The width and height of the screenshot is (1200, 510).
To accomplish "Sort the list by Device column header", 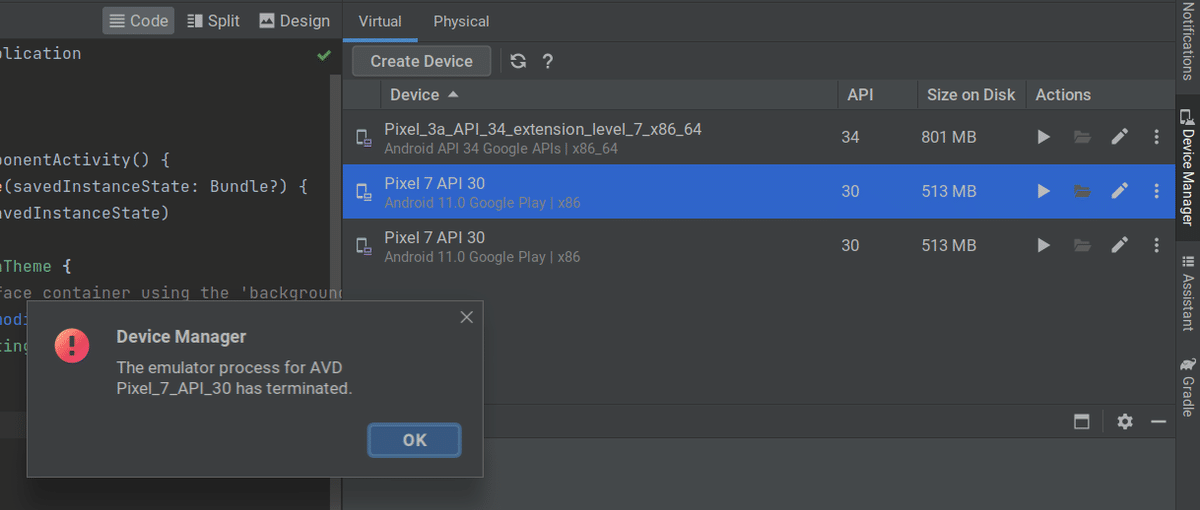I will pyautogui.click(x=425, y=95).
